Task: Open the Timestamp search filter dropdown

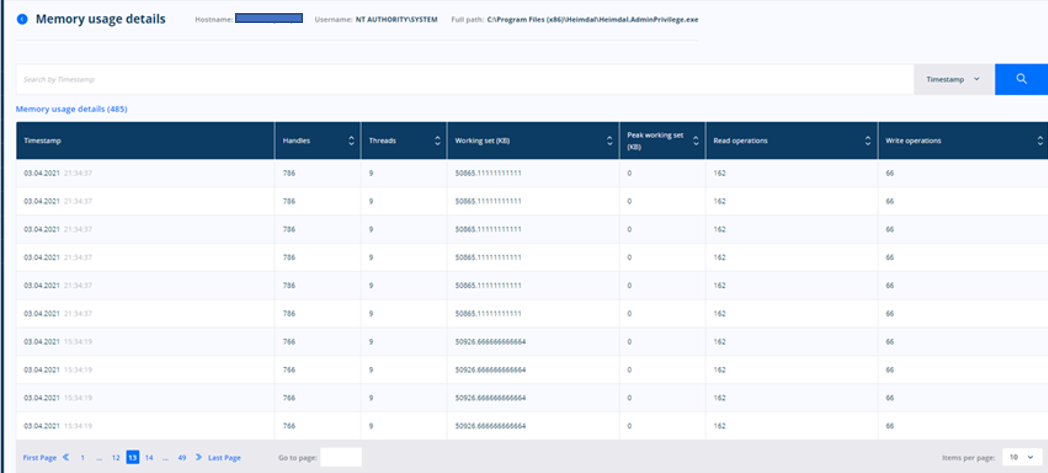Action: click(954, 79)
